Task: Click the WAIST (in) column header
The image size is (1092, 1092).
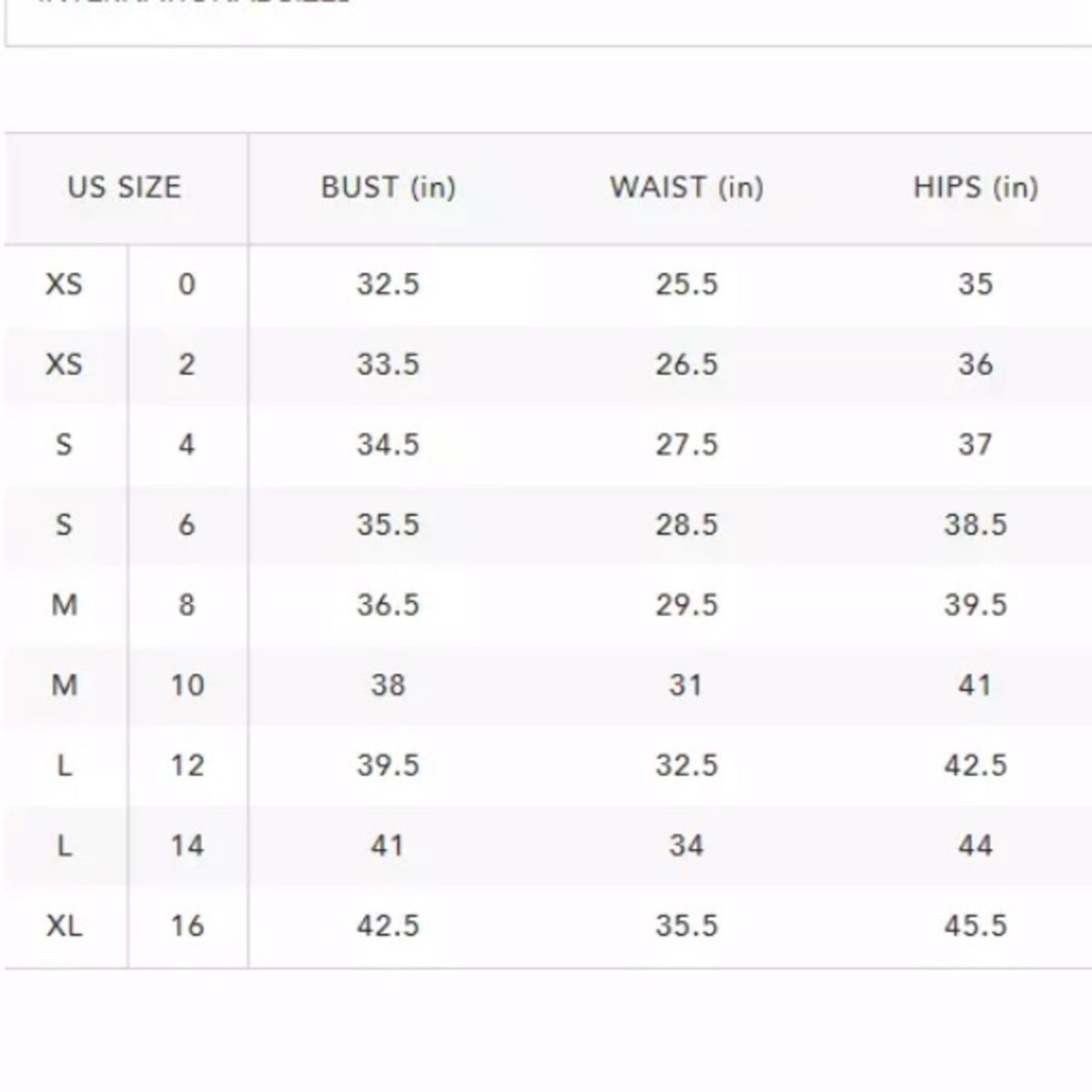Action: pyautogui.click(x=686, y=187)
